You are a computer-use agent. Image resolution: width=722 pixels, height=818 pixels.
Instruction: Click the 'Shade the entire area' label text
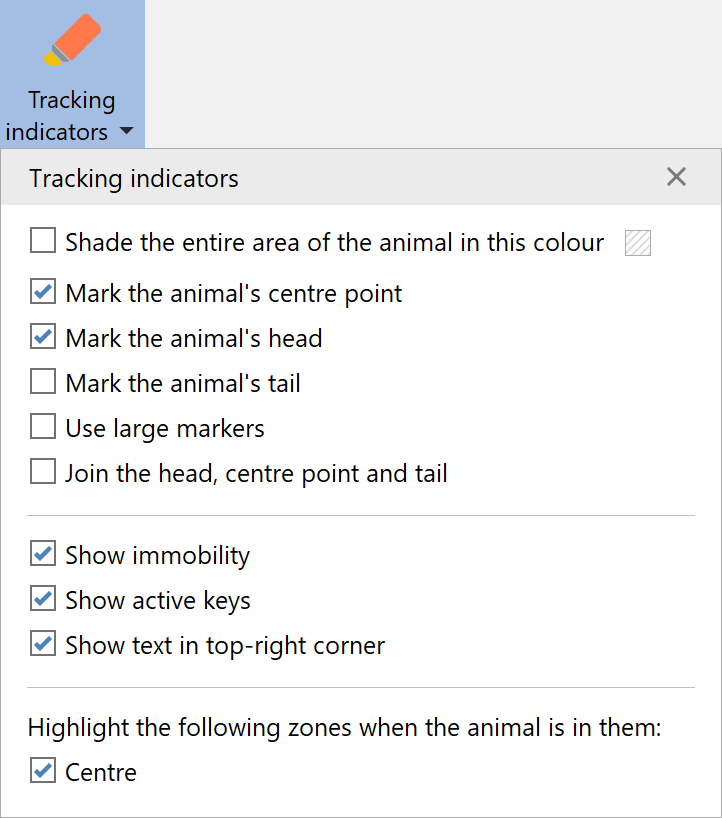335,242
